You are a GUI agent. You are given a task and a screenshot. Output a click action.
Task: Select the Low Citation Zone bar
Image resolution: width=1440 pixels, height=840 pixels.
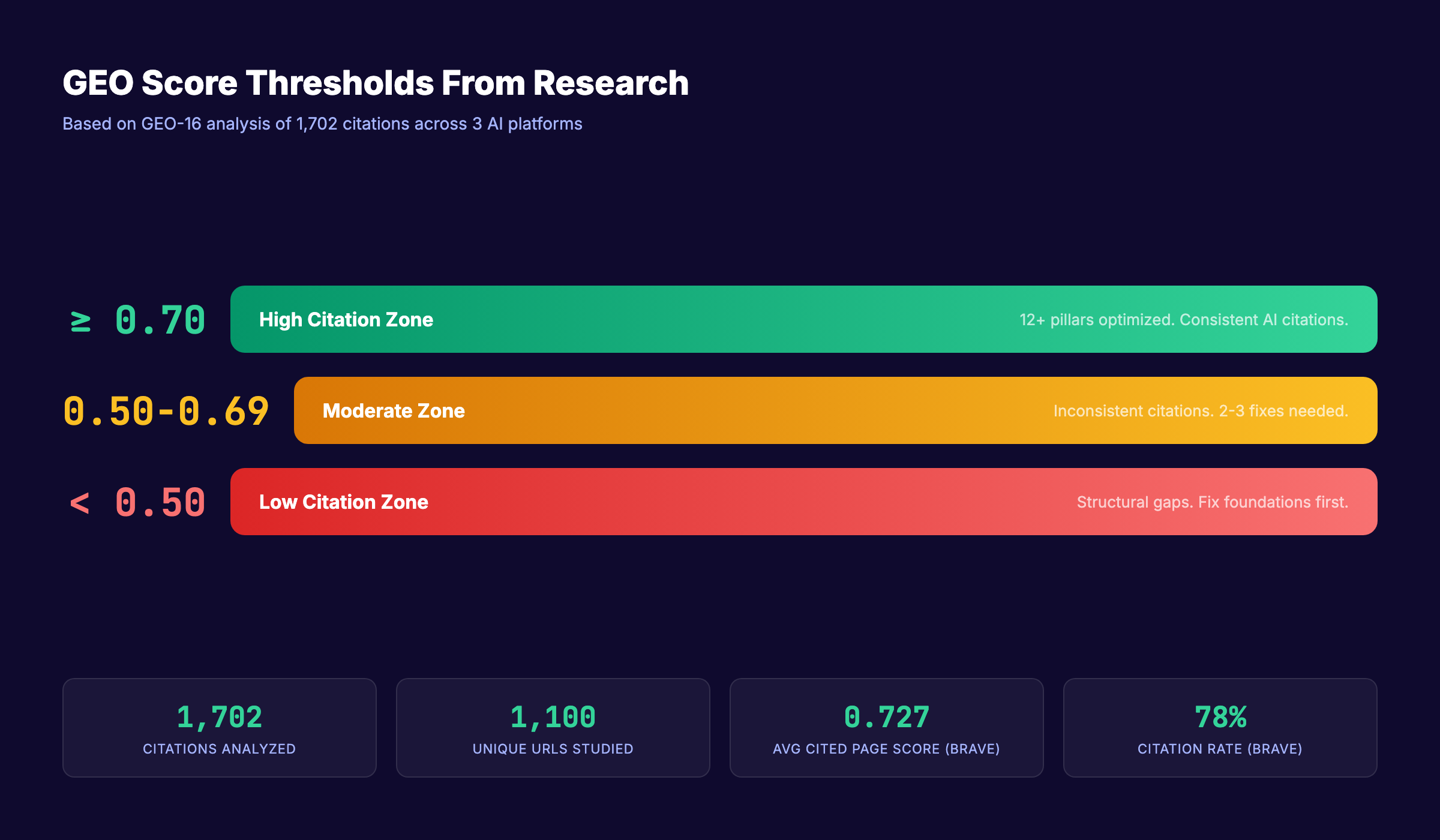click(x=804, y=502)
